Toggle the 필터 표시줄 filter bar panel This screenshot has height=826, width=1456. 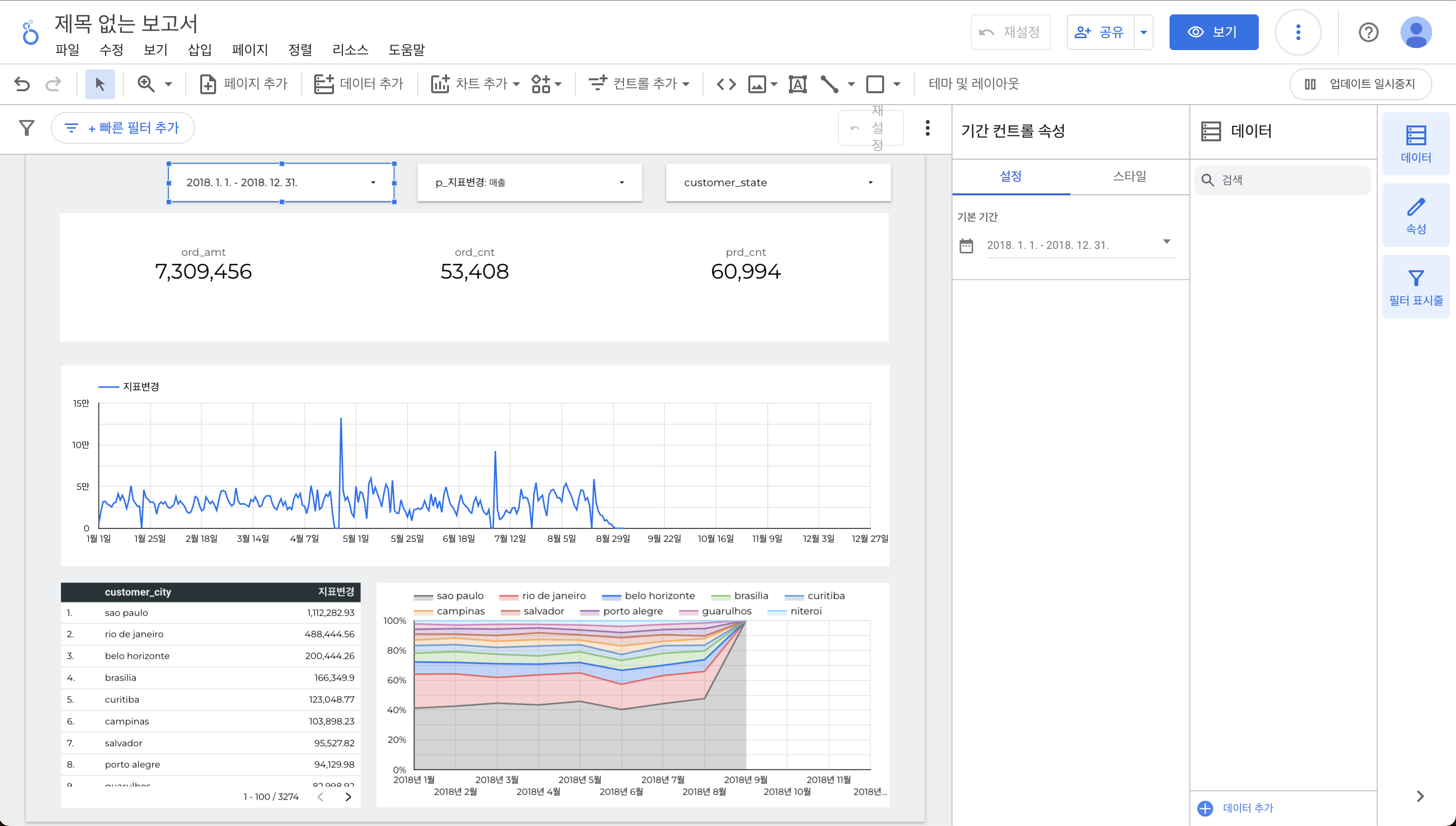coord(1415,287)
